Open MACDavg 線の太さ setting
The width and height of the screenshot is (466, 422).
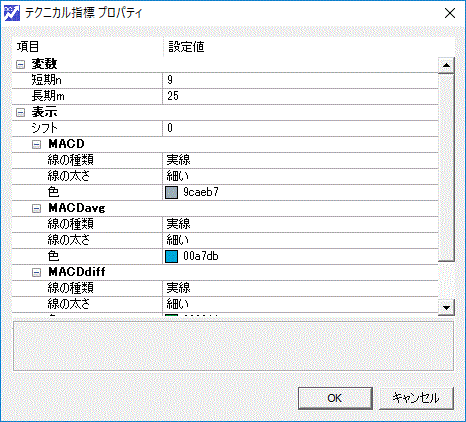point(300,240)
